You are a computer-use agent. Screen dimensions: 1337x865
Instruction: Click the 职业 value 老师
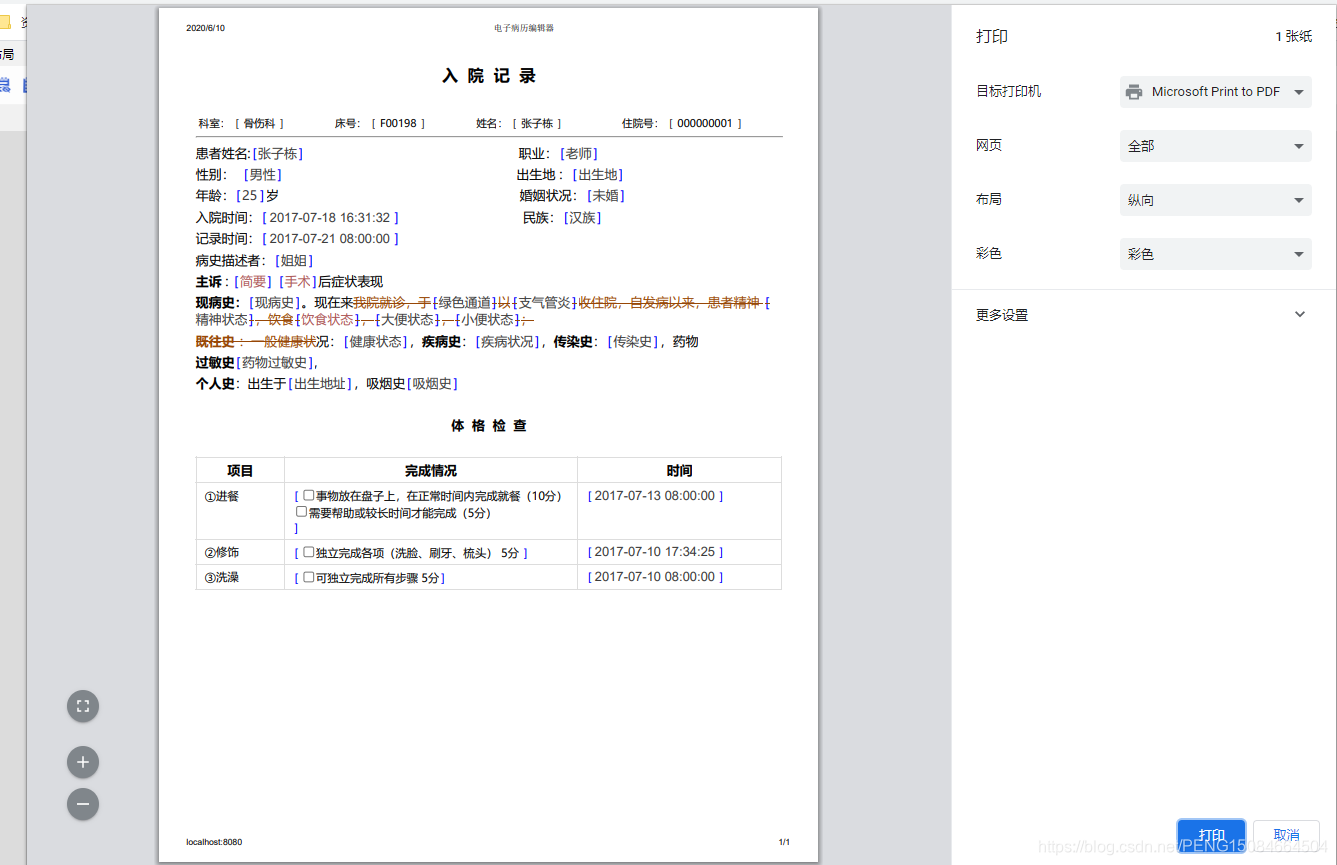click(579, 154)
